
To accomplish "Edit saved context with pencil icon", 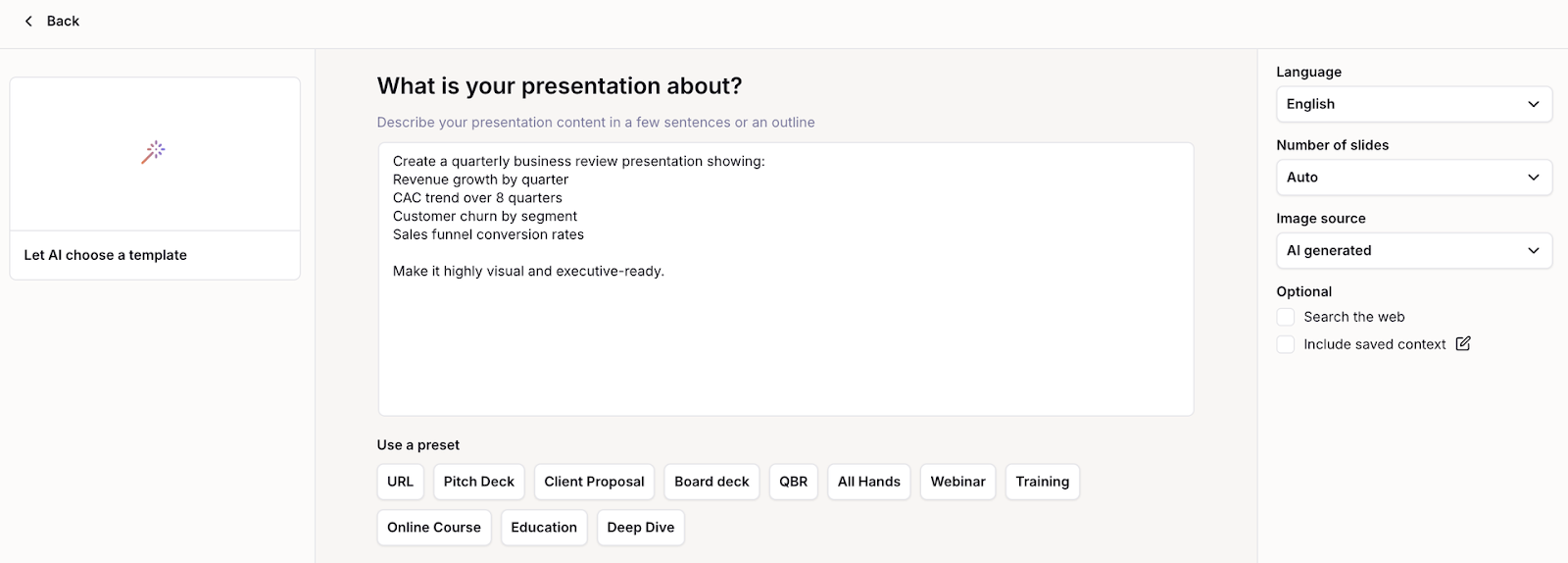I will (1463, 343).
